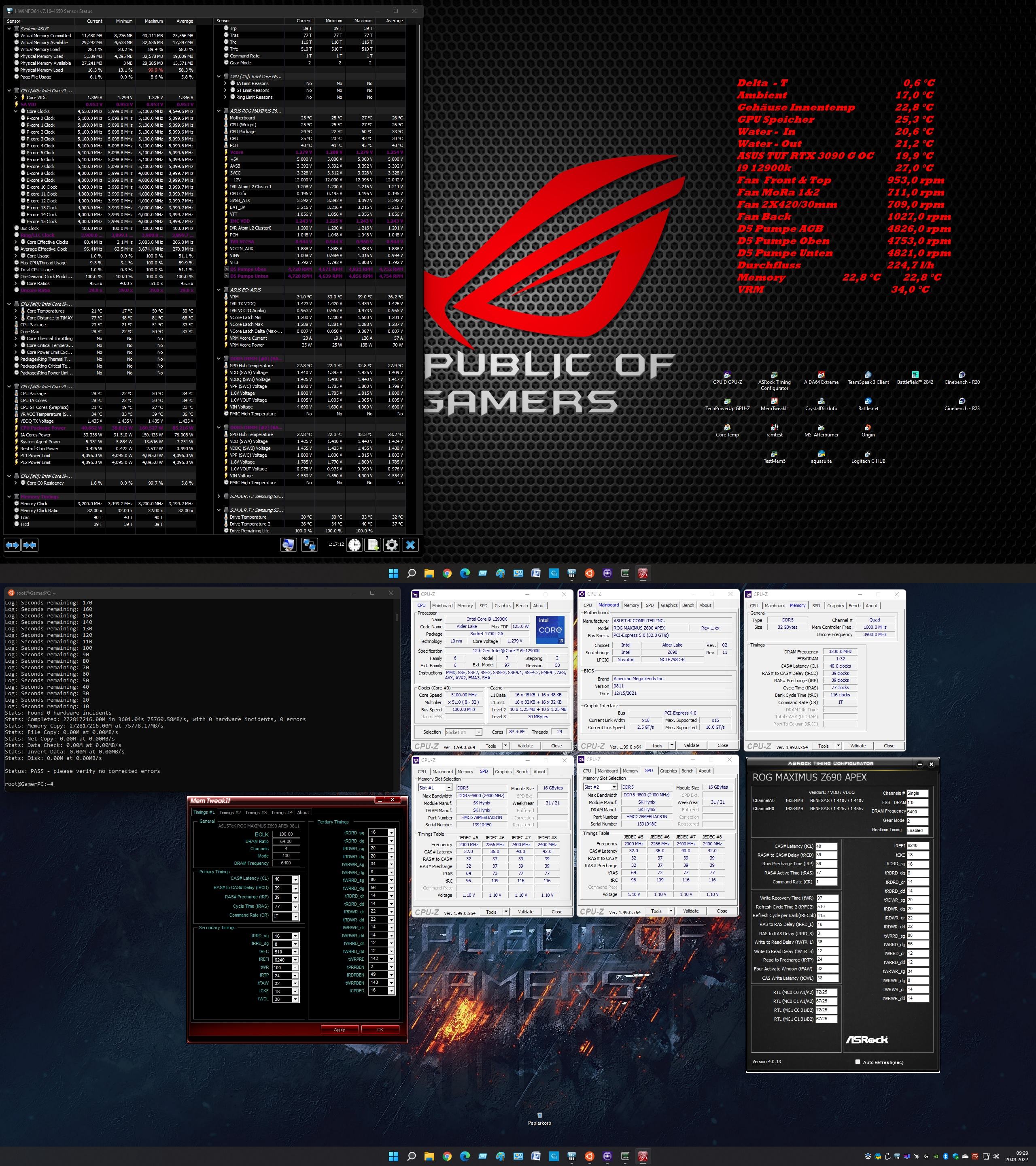Open MemTweakIt desktop shortcut
This screenshot has height=1166, width=1036.
pos(774,404)
